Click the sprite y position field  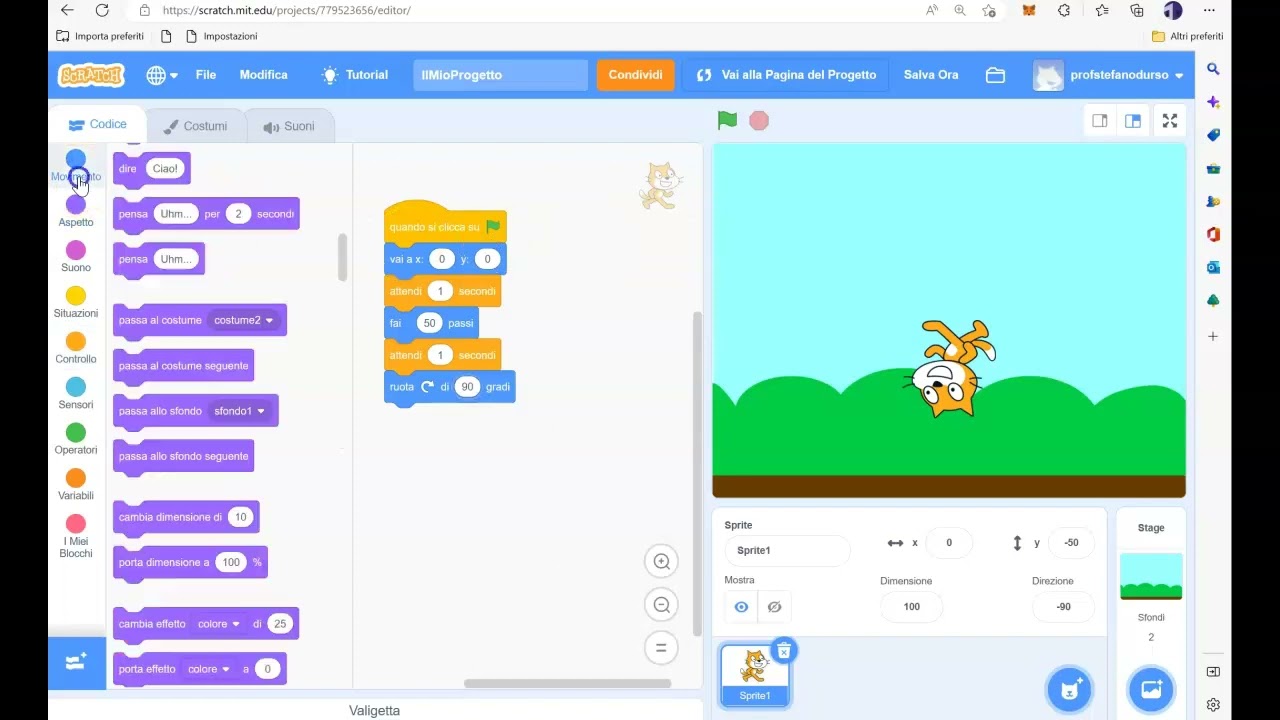tap(1071, 543)
